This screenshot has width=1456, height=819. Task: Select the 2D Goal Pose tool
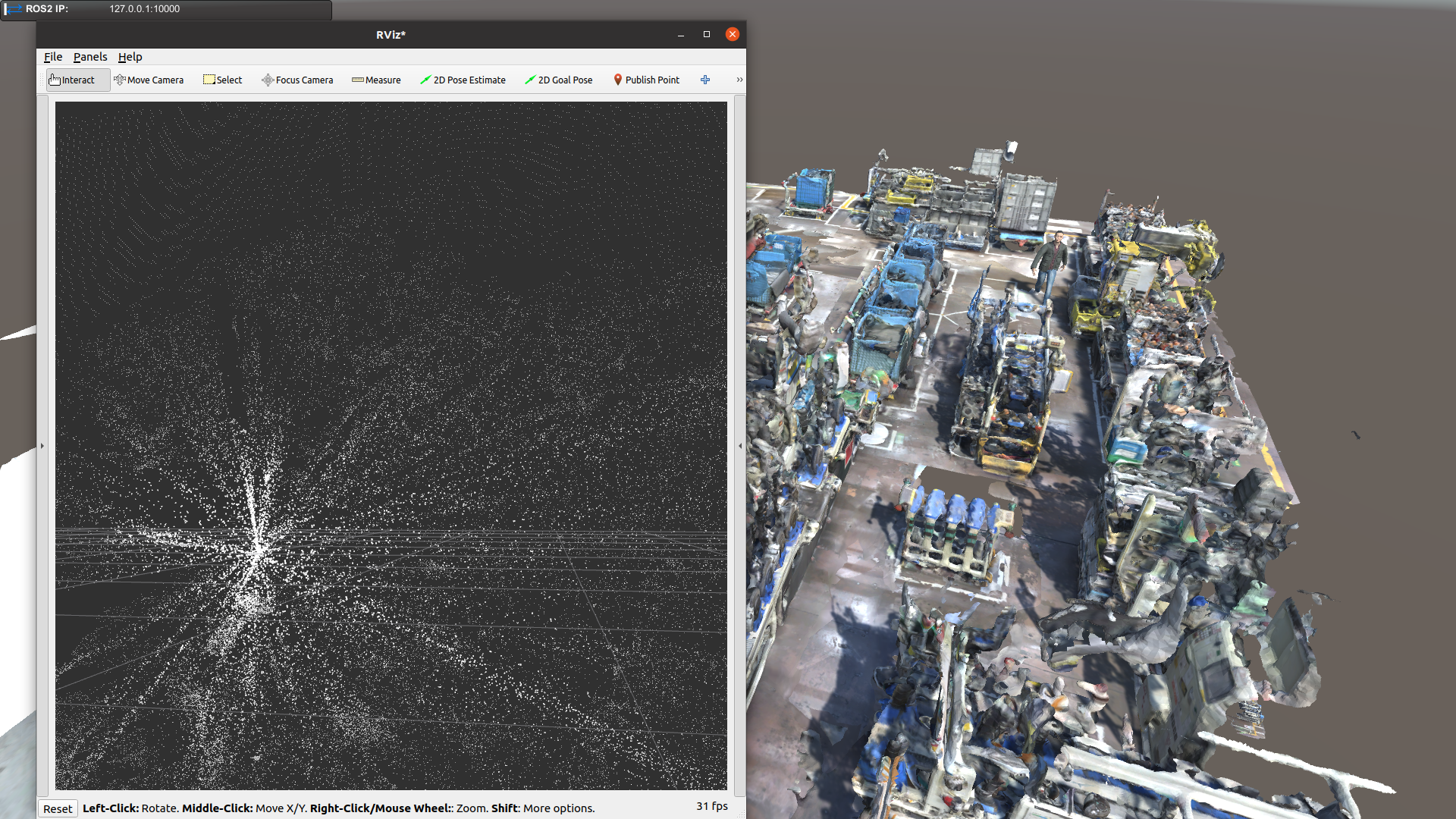pos(559,80)
